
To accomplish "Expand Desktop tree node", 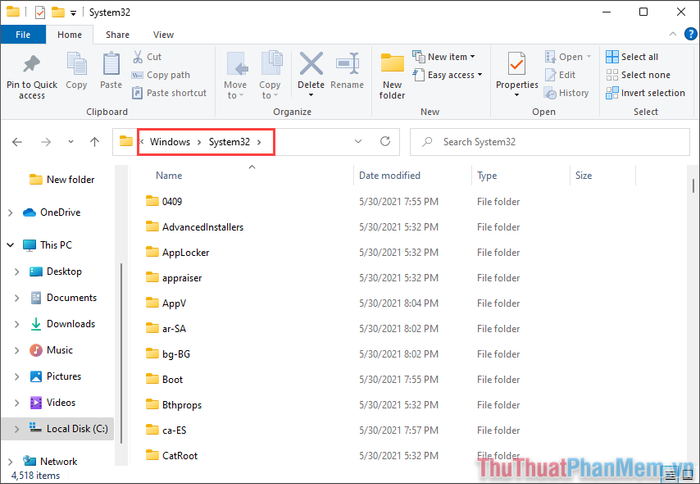I will pyautogui.click(x=17, y=271).
